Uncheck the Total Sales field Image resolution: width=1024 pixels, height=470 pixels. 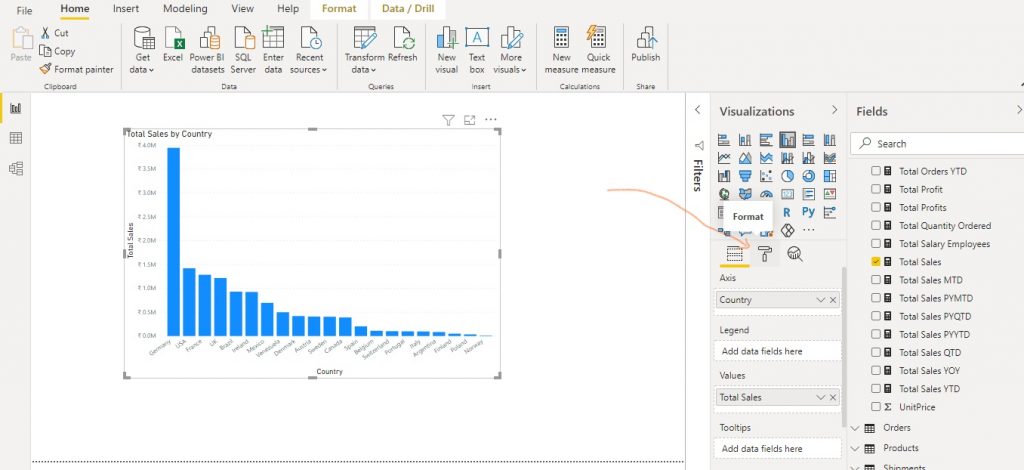pos(876,262)
